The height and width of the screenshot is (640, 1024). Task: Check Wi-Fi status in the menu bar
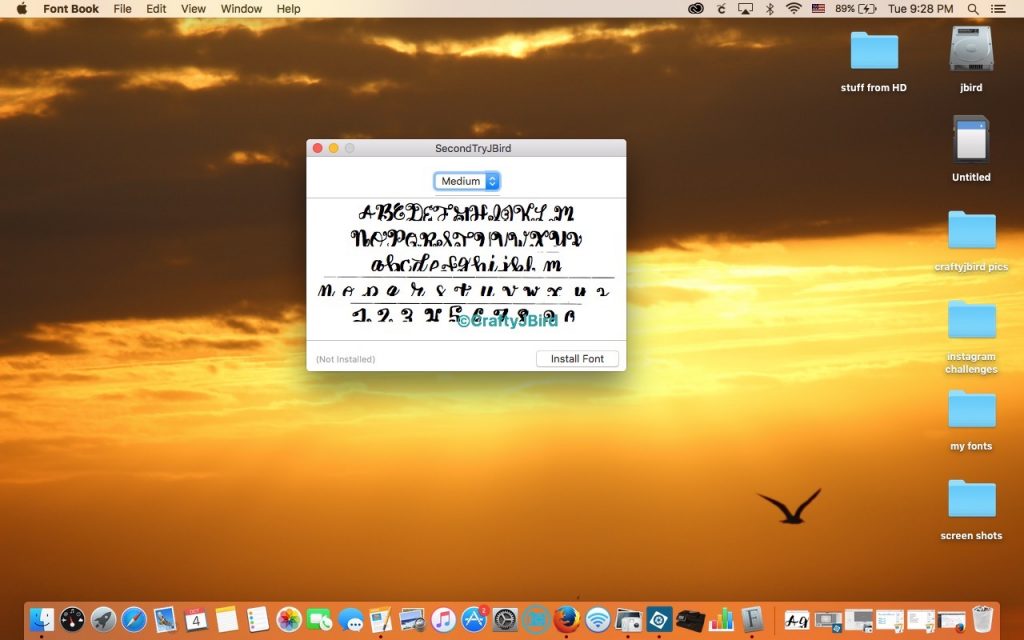[793, 9]
